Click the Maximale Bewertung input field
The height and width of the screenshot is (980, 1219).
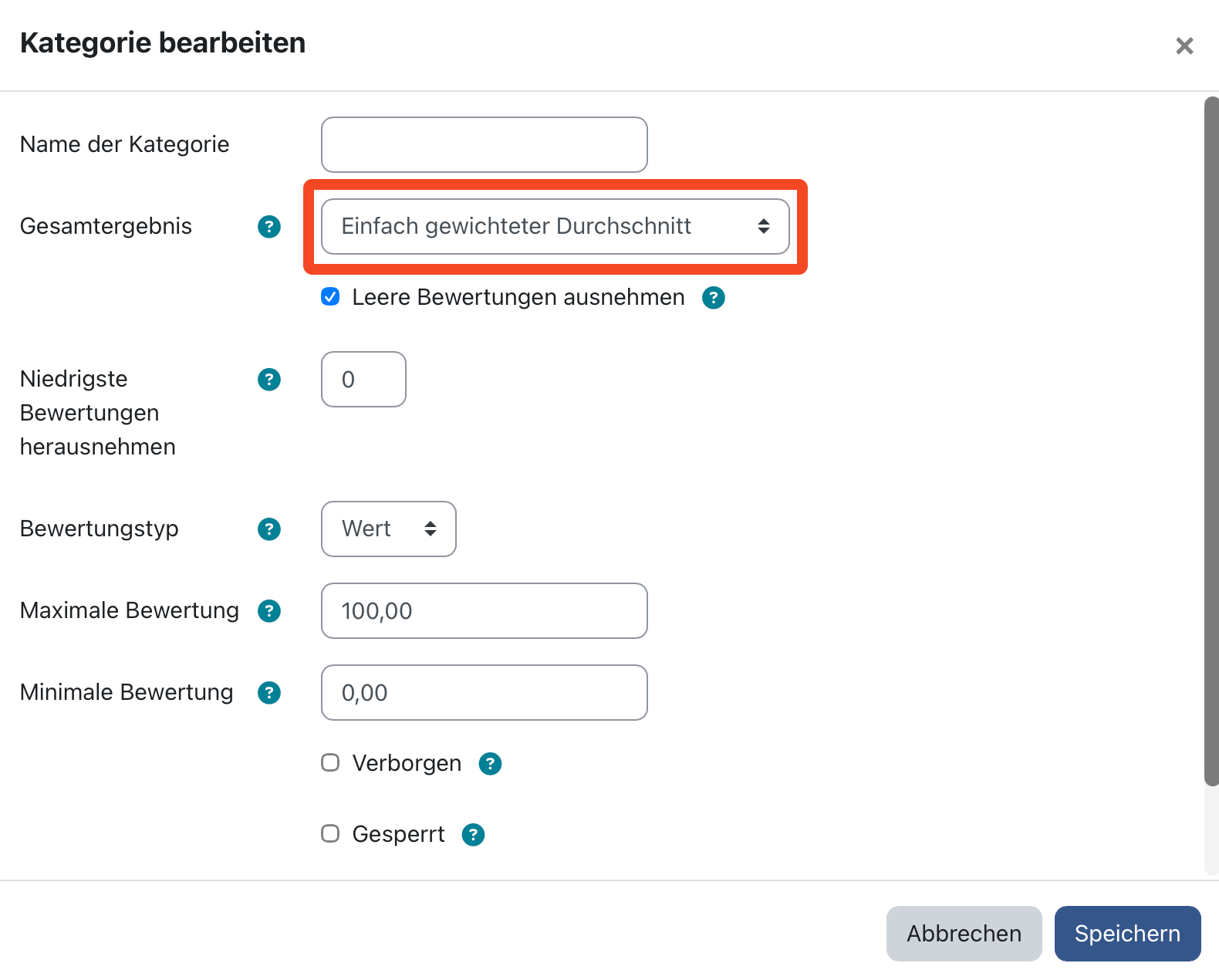tap(484, 610)
